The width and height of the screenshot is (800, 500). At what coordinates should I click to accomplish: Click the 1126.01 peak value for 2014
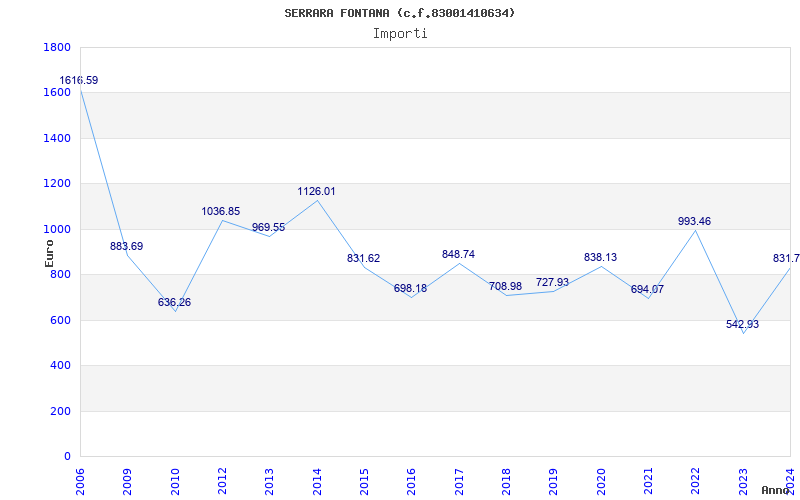tap(316, 191)
